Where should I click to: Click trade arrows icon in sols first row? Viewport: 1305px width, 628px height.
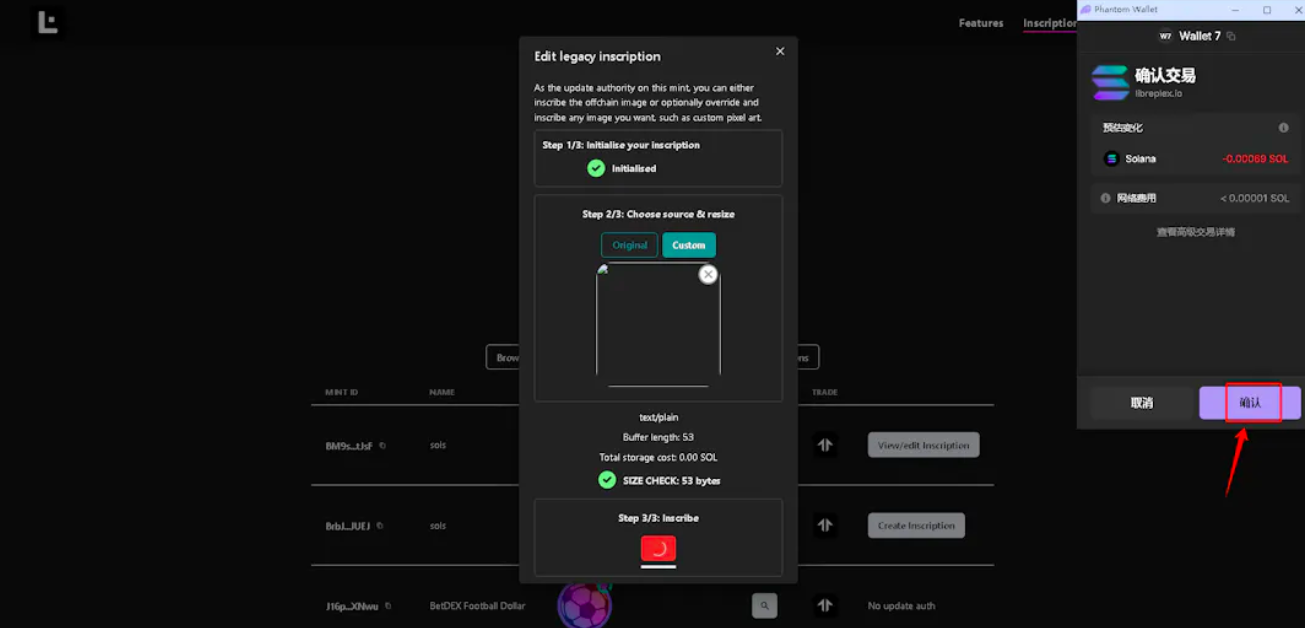click(x=825, y=445)
